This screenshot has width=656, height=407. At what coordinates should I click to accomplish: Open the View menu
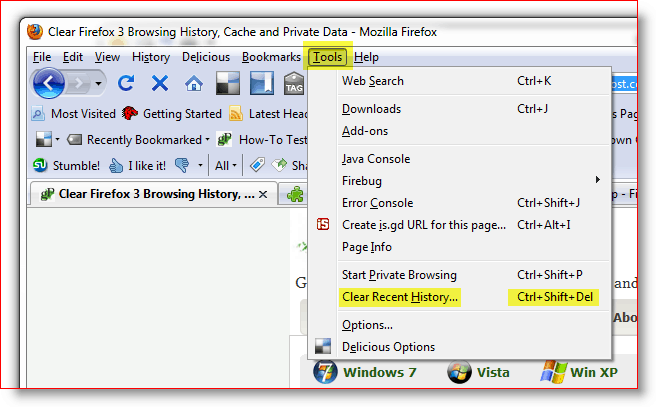coord(107,57)
